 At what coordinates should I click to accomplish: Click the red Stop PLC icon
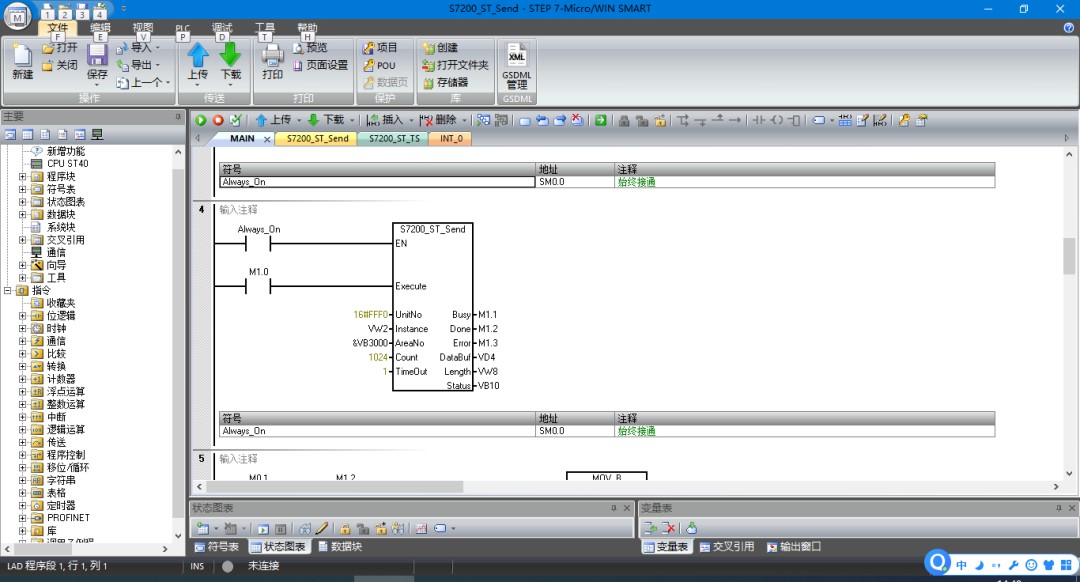218,120
